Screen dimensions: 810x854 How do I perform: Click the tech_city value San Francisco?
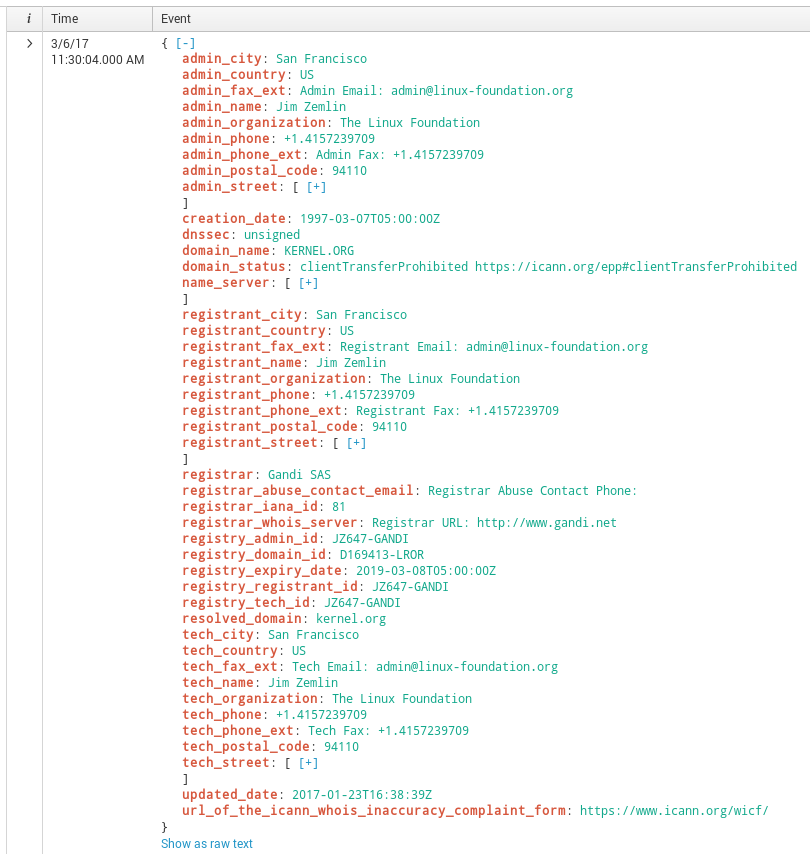coord(313,635)
